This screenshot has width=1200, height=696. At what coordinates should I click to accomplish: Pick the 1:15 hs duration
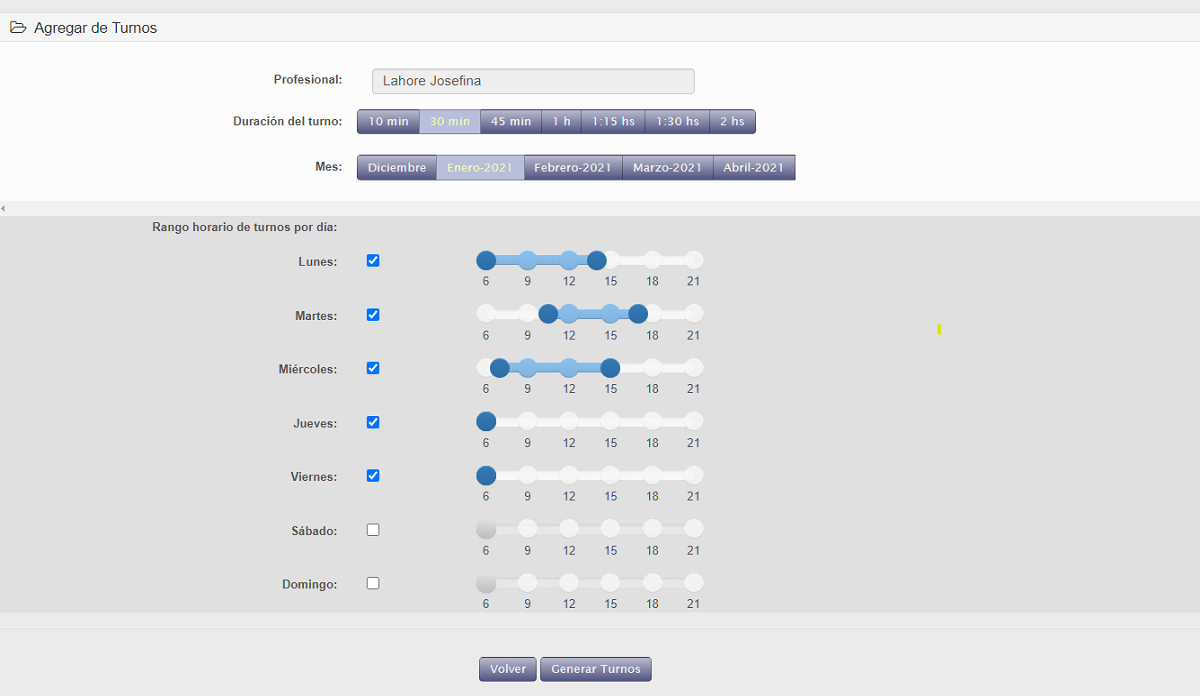[x=613, y=121]
